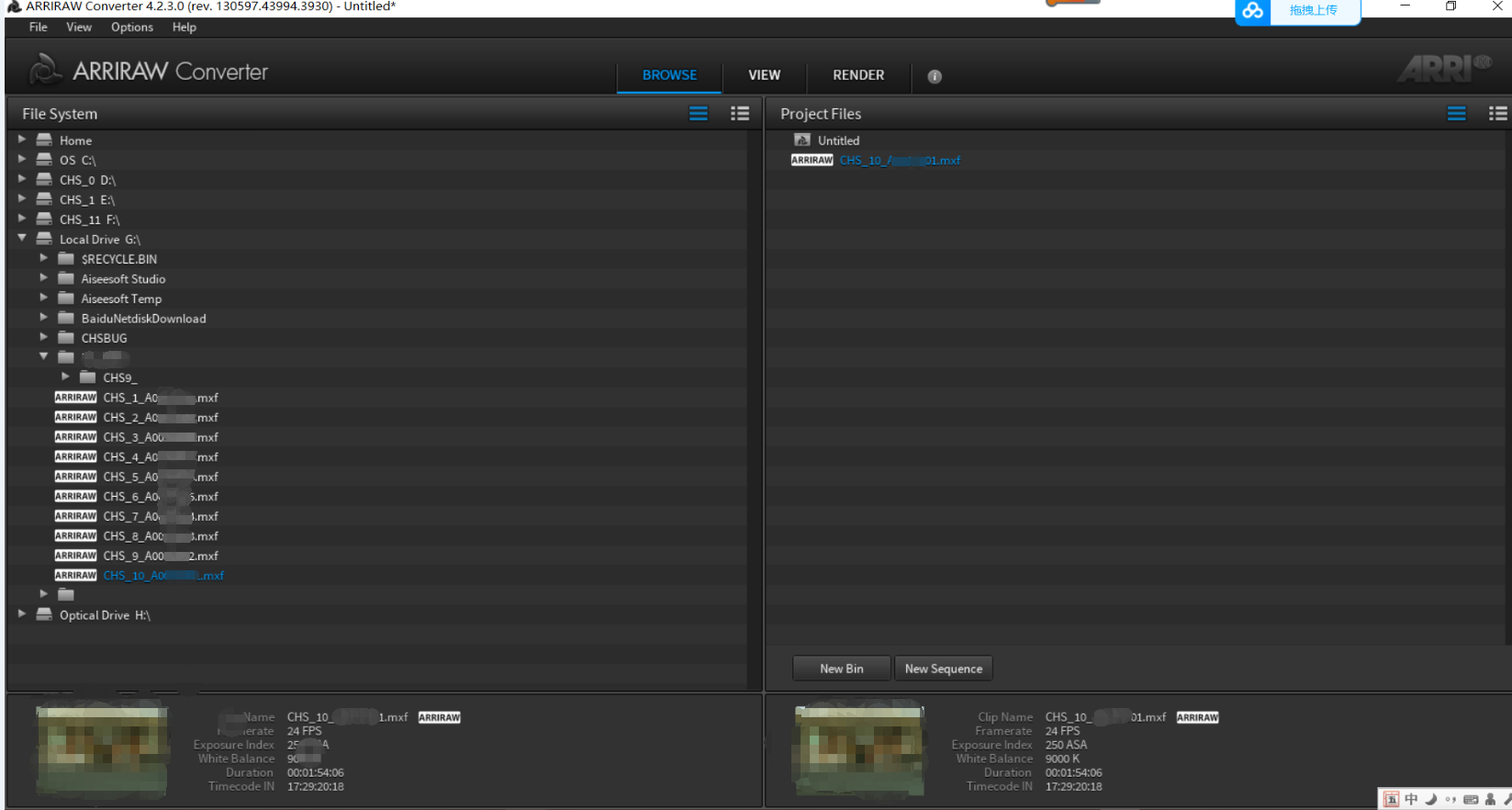Create a New Sequence
1512x810 pixels.
944,669
